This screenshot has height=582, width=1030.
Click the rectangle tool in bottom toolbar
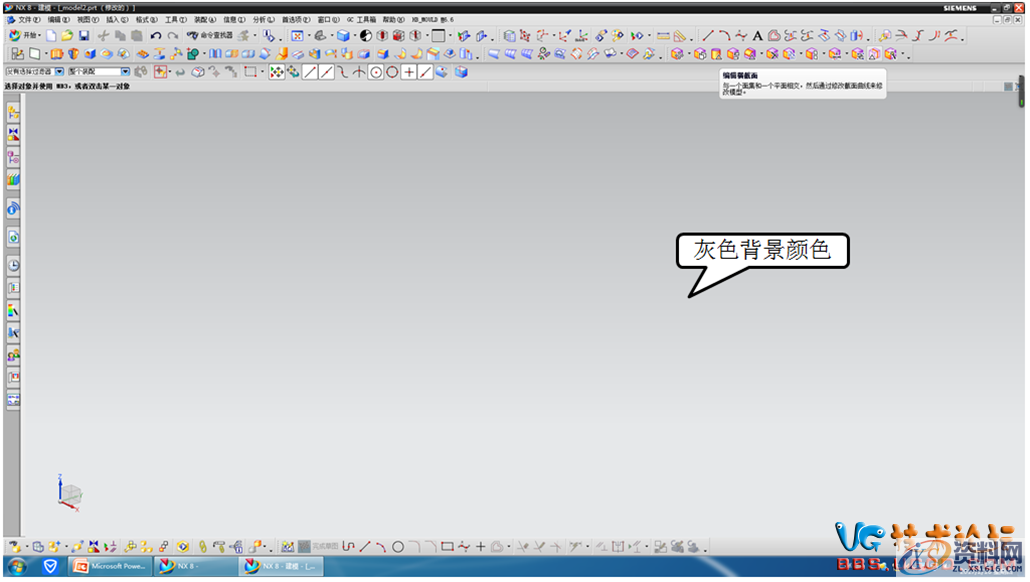447,547
